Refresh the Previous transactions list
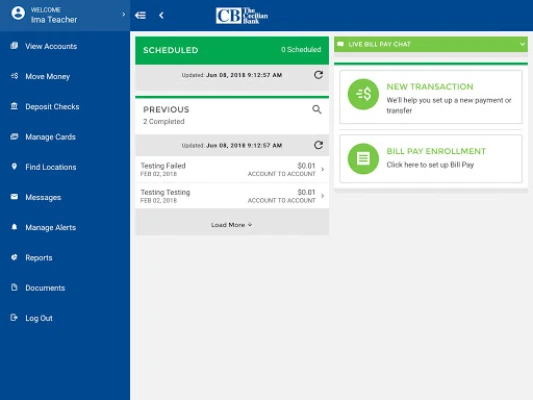Image resolution: width=533 pixels, height=400 pixels. tap(318, 145)
